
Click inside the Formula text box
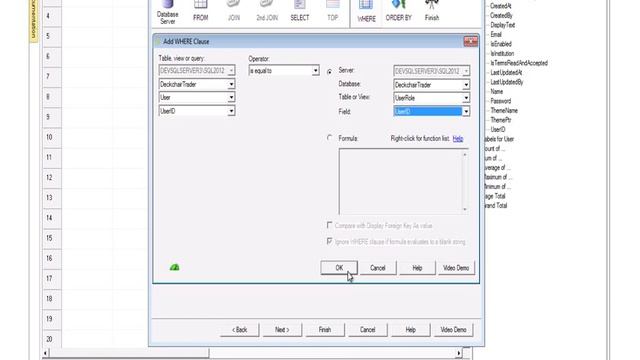tap(400, 181)
